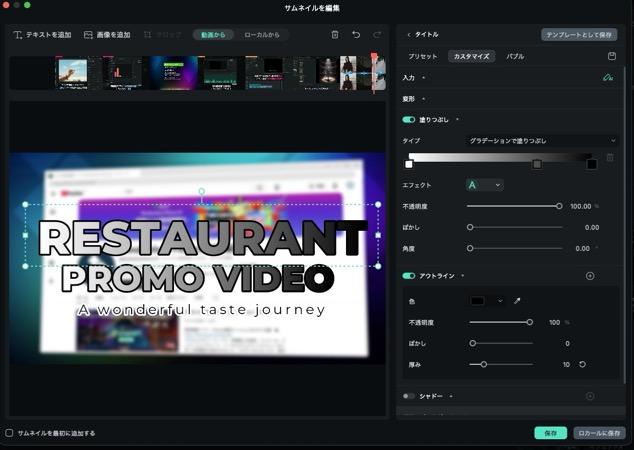The width and height of the screenshot is (634, 450).
Task: Click the filmstrip thumbnail with raised hand sky
Action: point(73,72)
